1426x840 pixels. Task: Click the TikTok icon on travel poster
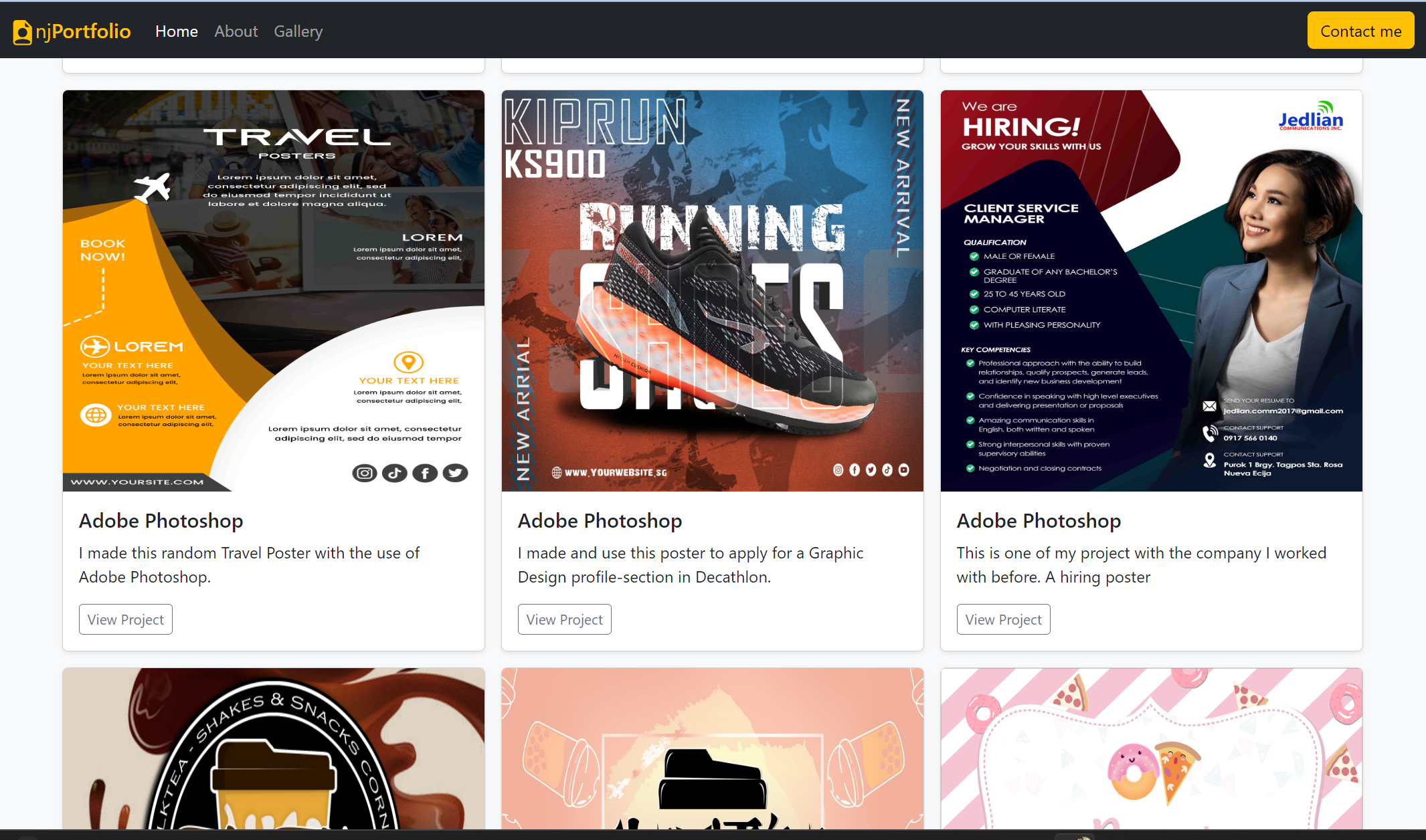pos(395,474)
